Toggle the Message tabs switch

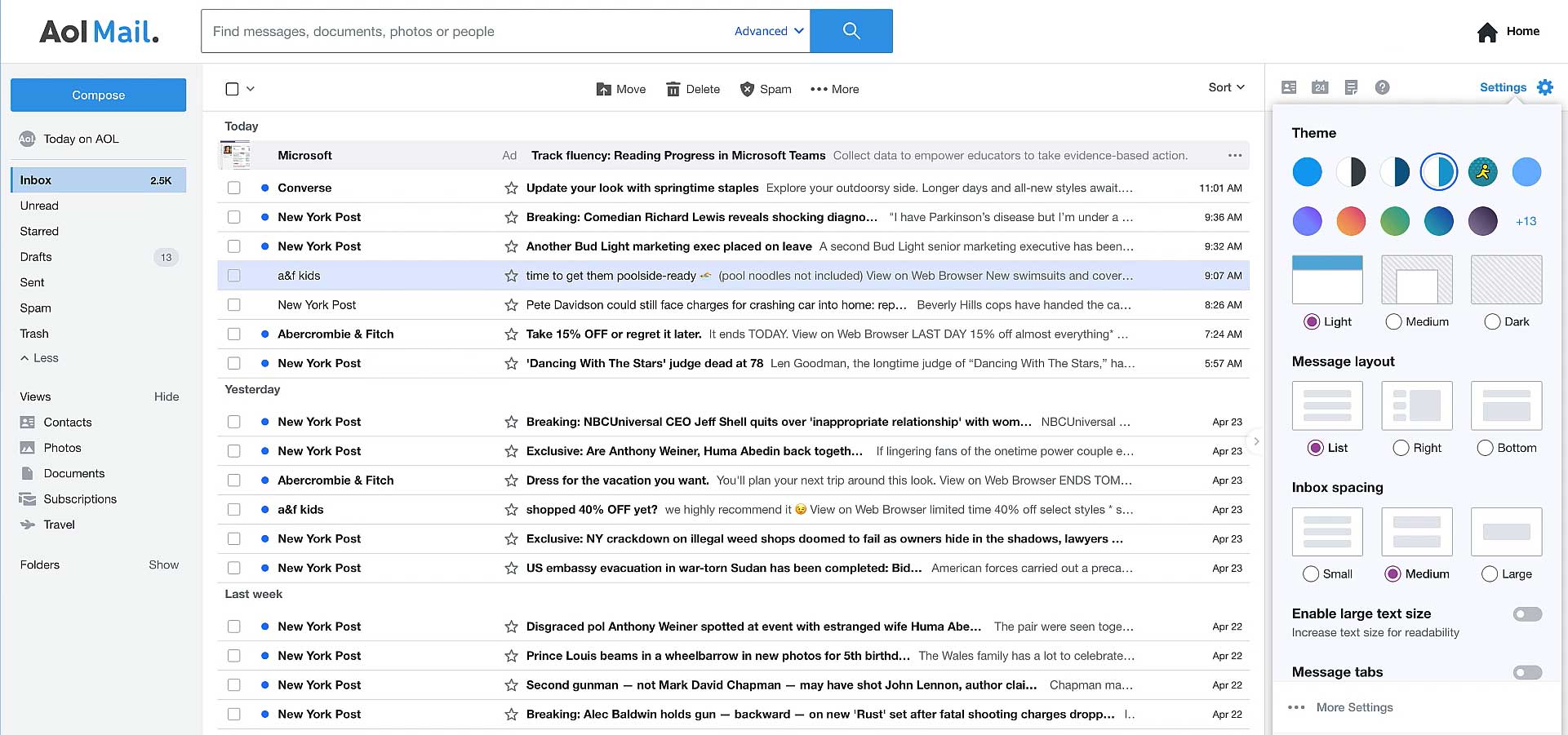click(x=1527, y=673)
